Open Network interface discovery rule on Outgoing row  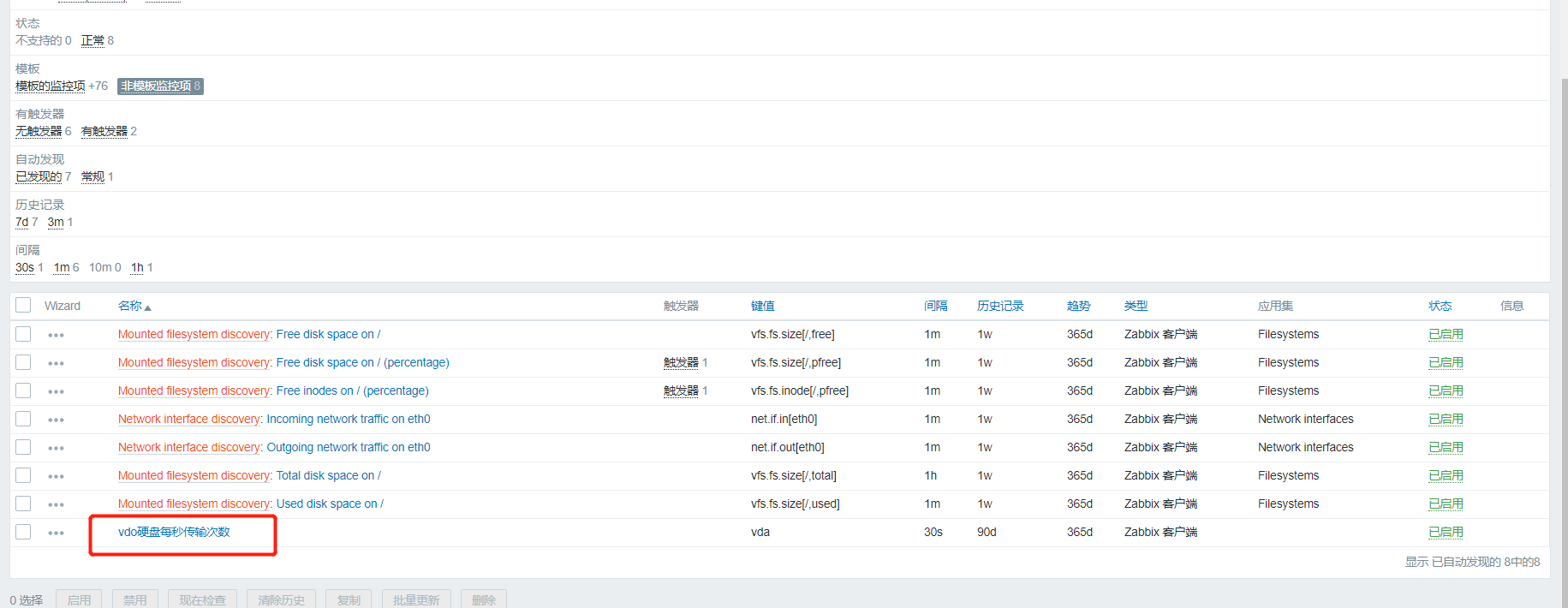(189, 447)
